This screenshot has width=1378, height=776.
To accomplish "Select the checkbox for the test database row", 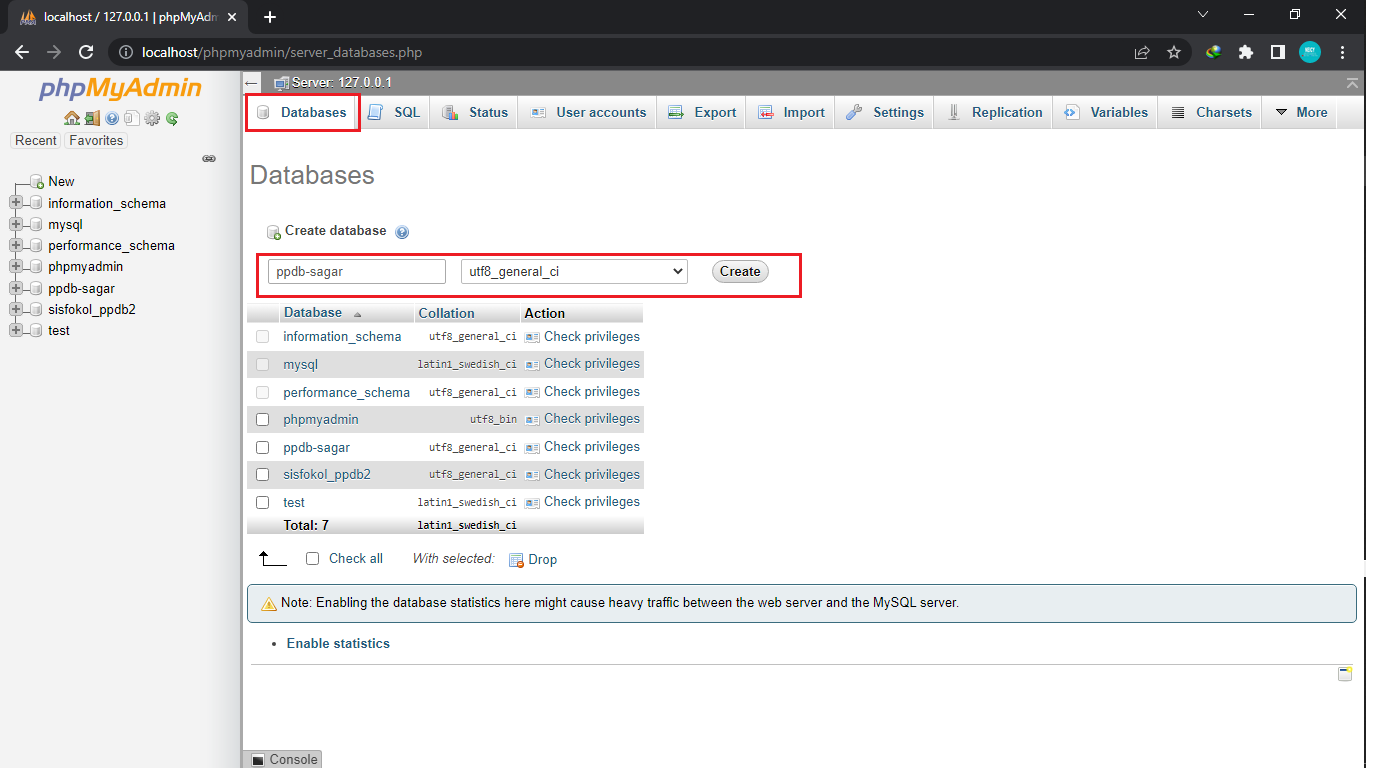I will click(x=263, y=502).
